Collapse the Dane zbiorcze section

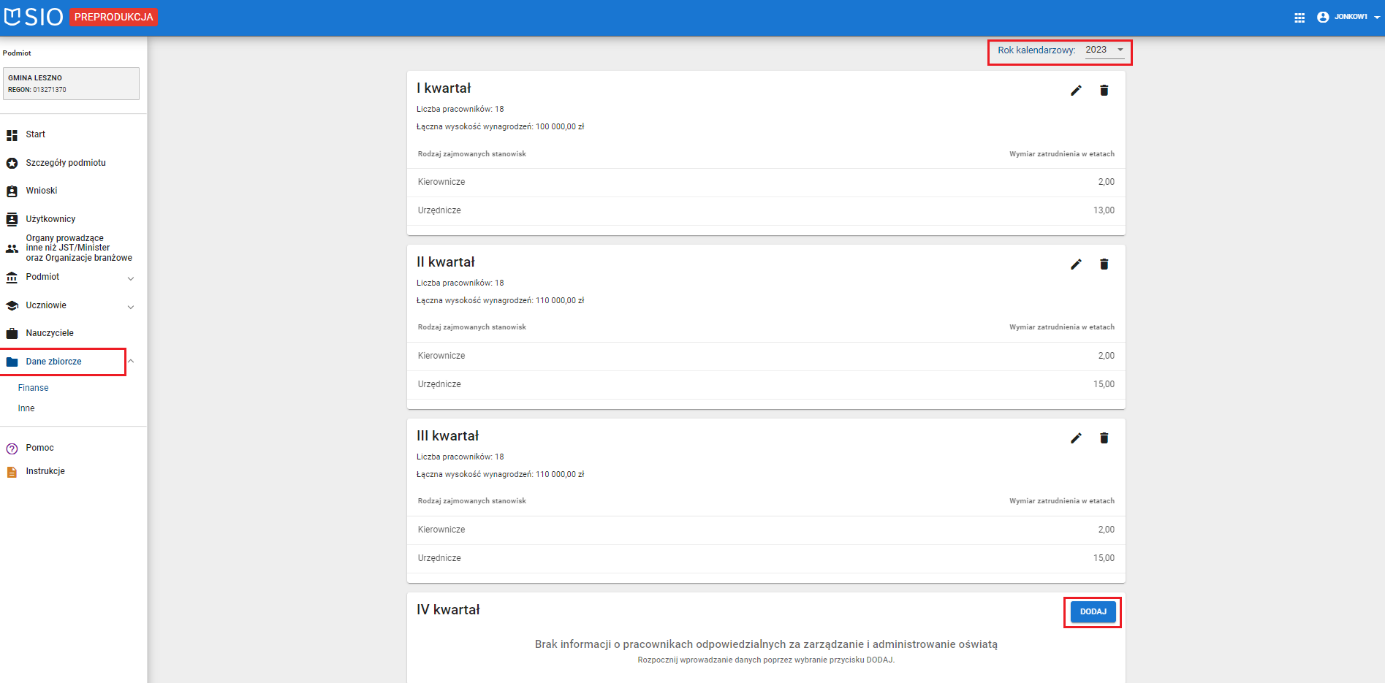click(x=131, y=361)
